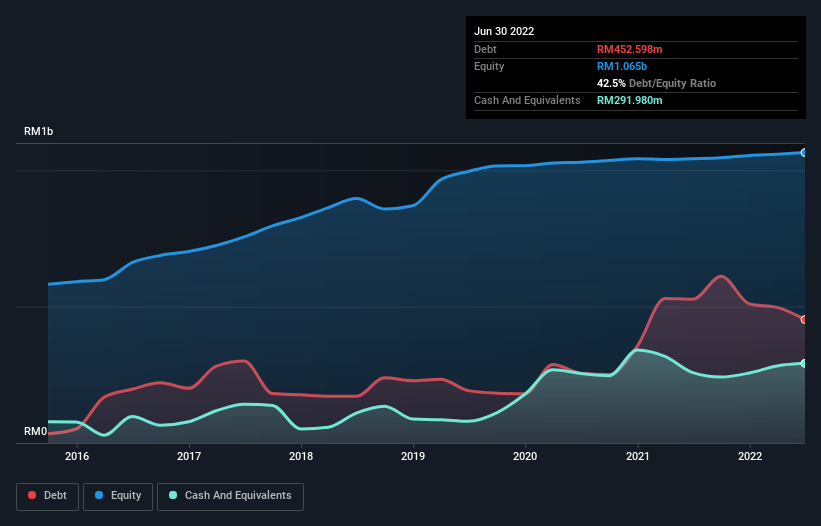Click the RM1.065b equity value
Screen dimensions: 821x526
point(622,66)
